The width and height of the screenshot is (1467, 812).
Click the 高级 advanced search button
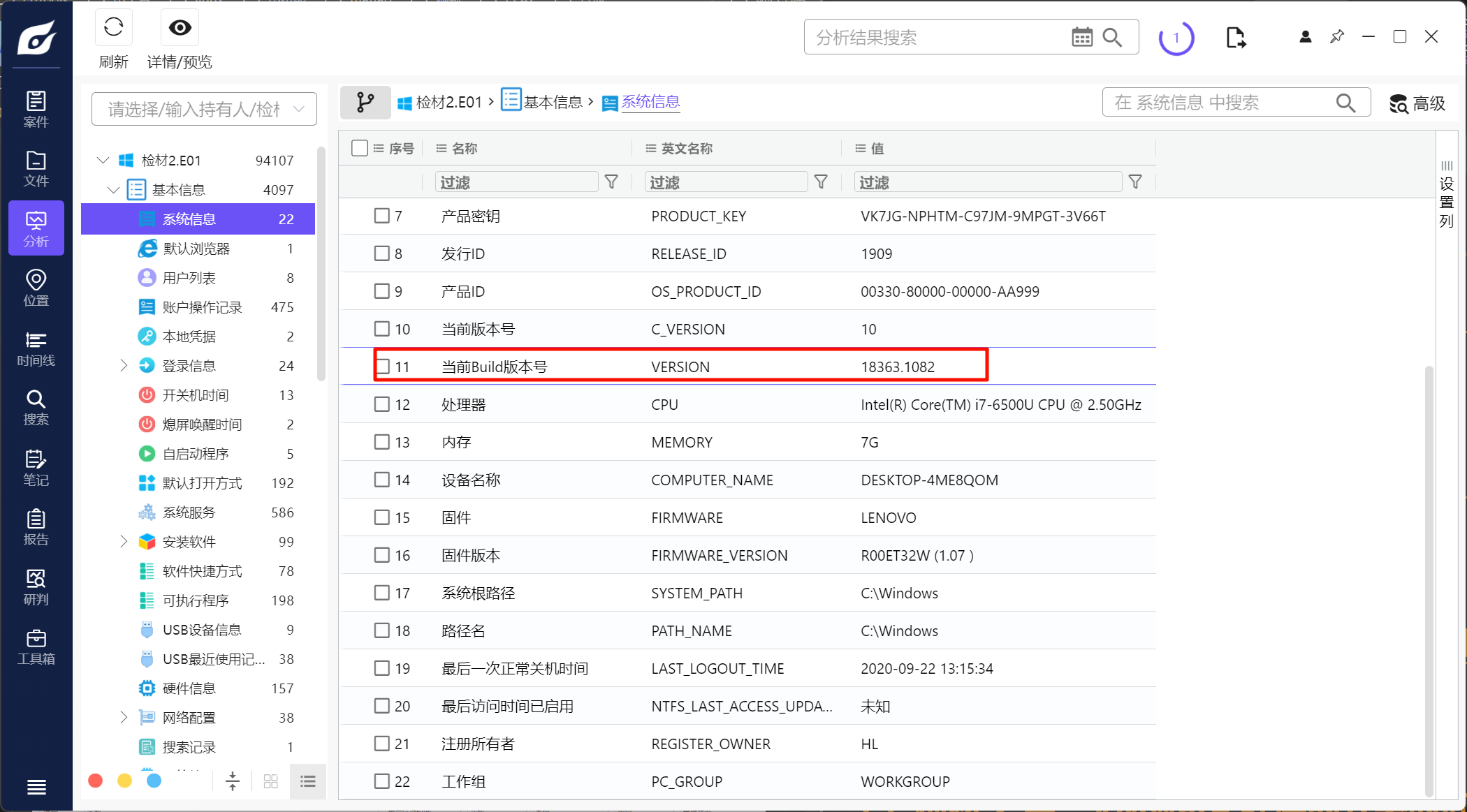pos(1417,103)
